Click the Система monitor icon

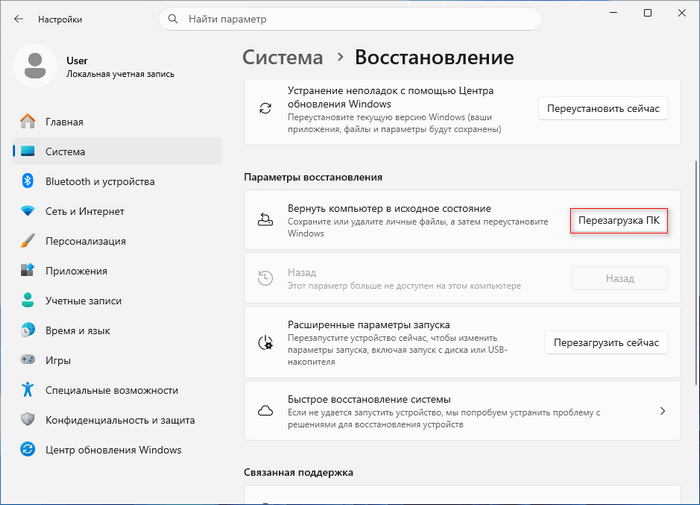(28, 151)
